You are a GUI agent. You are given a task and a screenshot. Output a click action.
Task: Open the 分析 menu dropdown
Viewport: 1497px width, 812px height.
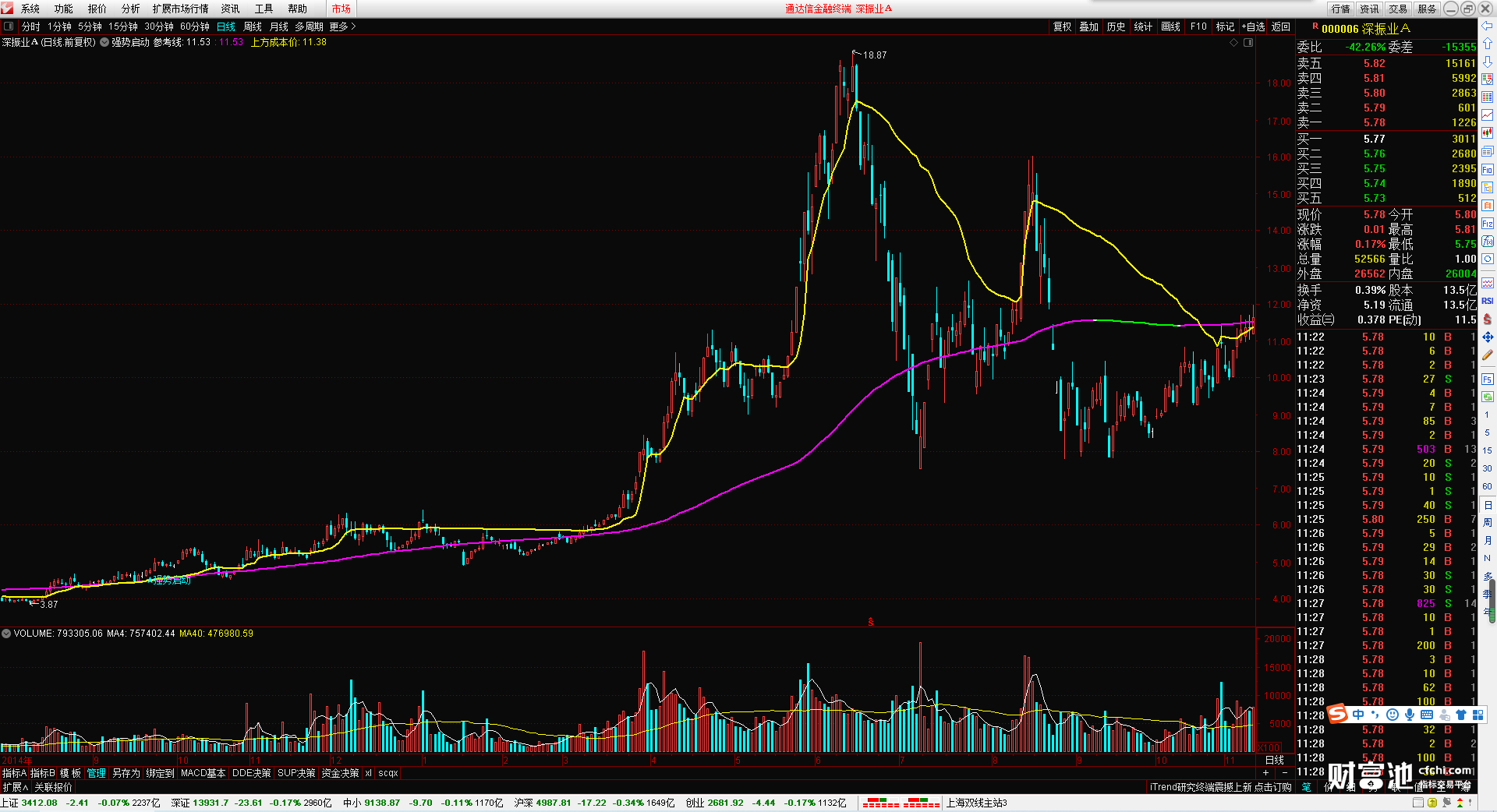(131, 9)
